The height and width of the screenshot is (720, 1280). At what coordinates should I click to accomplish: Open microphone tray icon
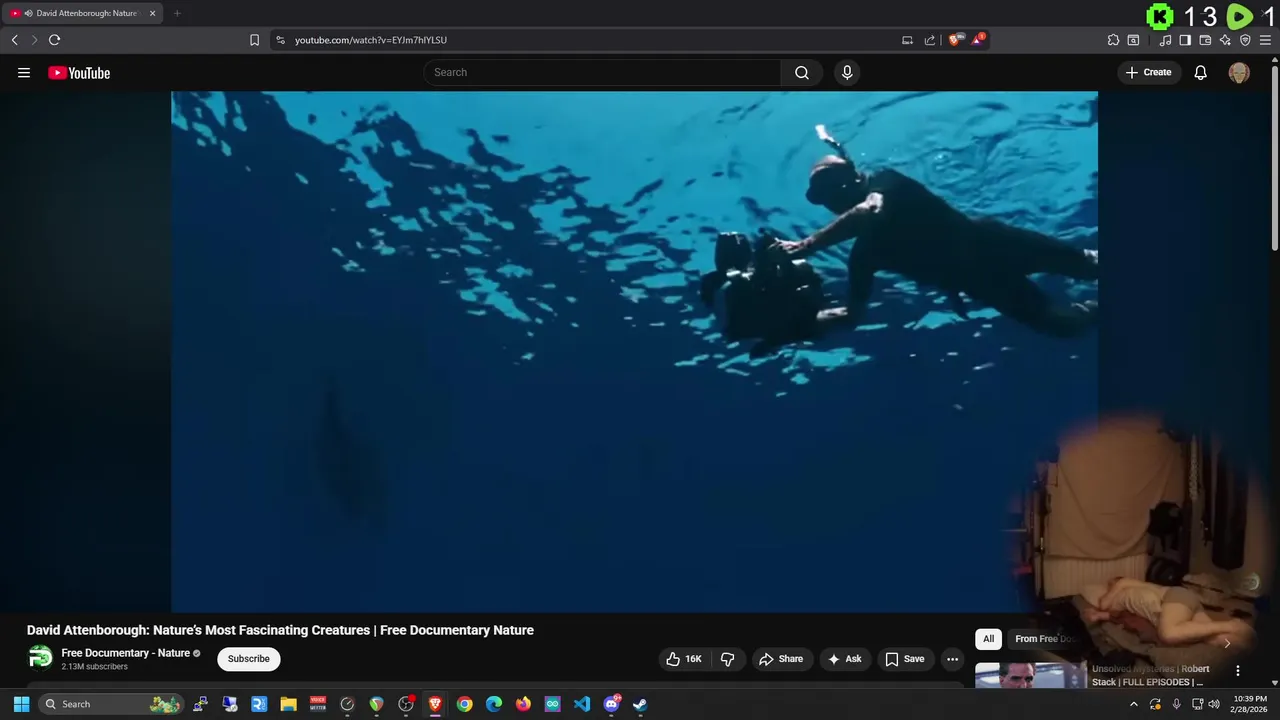click(x=1176, y=704)
